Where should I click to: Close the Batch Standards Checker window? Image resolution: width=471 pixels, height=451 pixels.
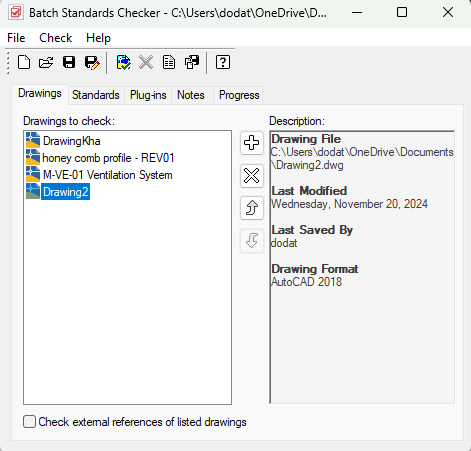[448, 13]
